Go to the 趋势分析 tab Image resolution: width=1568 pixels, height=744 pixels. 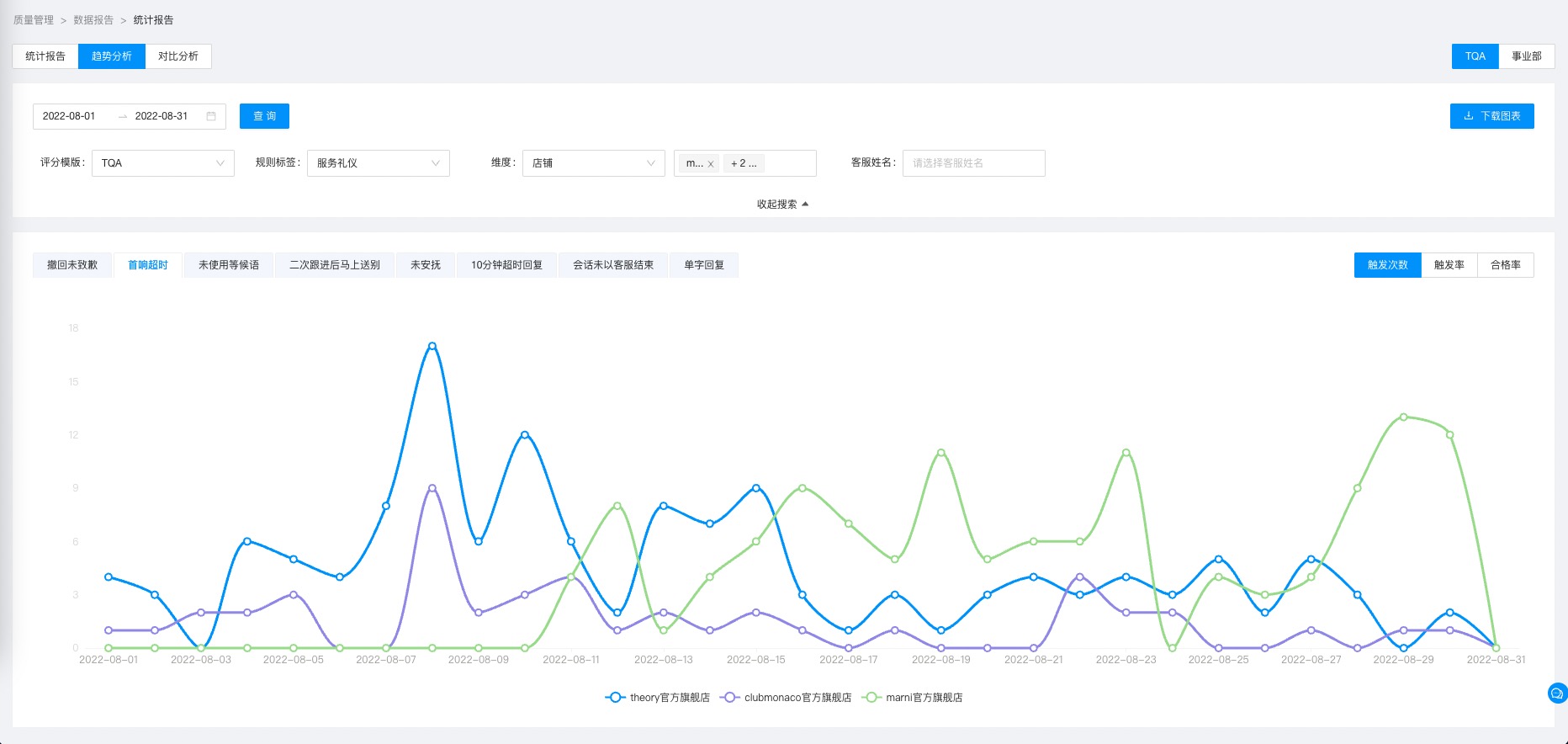(x=112, y=56)
